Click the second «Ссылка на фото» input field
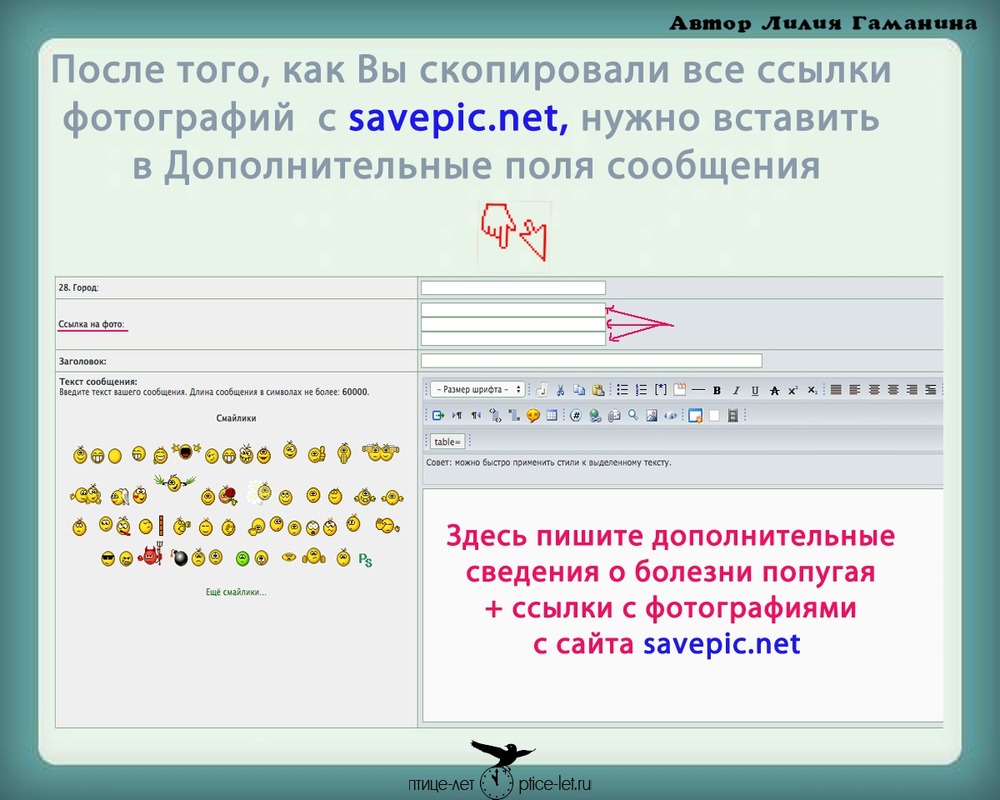 coord(513,324)
